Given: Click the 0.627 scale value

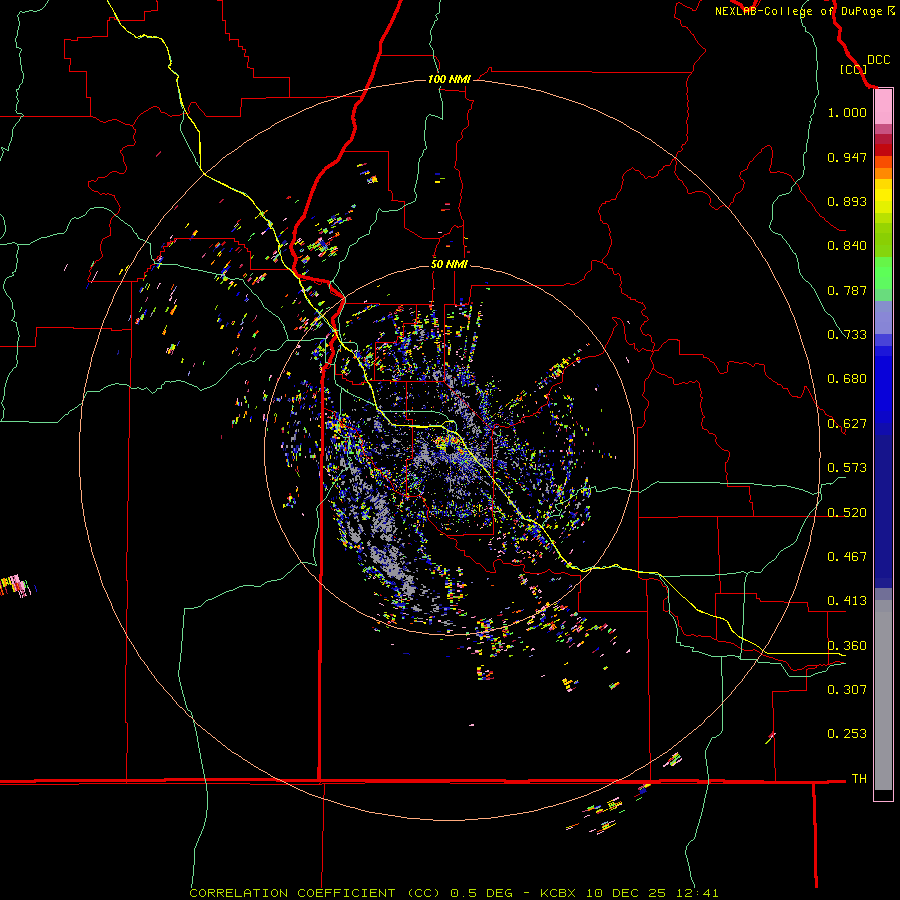Looking at the screenshot, I should pyautogui.click(x=847, y=424).
